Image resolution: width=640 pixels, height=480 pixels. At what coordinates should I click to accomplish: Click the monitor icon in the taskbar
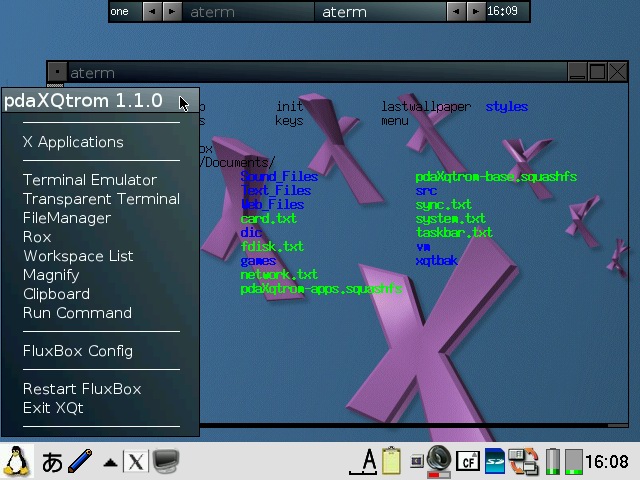pos(166,461)
